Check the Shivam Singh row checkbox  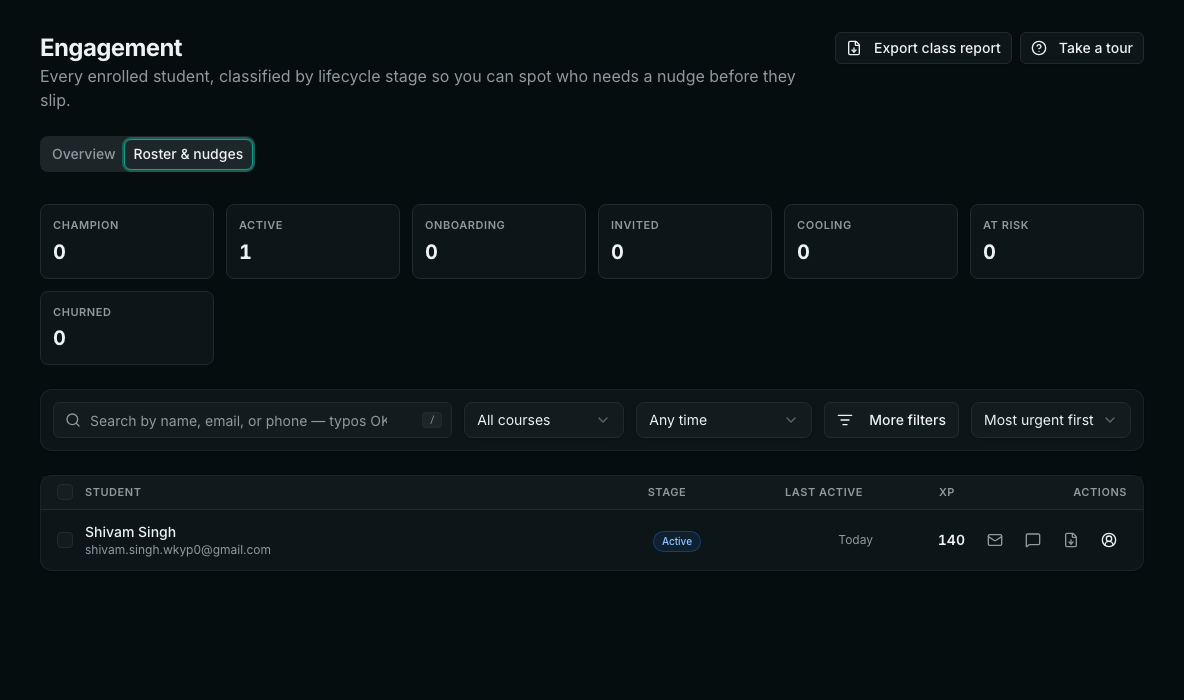pyautogui.click(x=65, y=540)
